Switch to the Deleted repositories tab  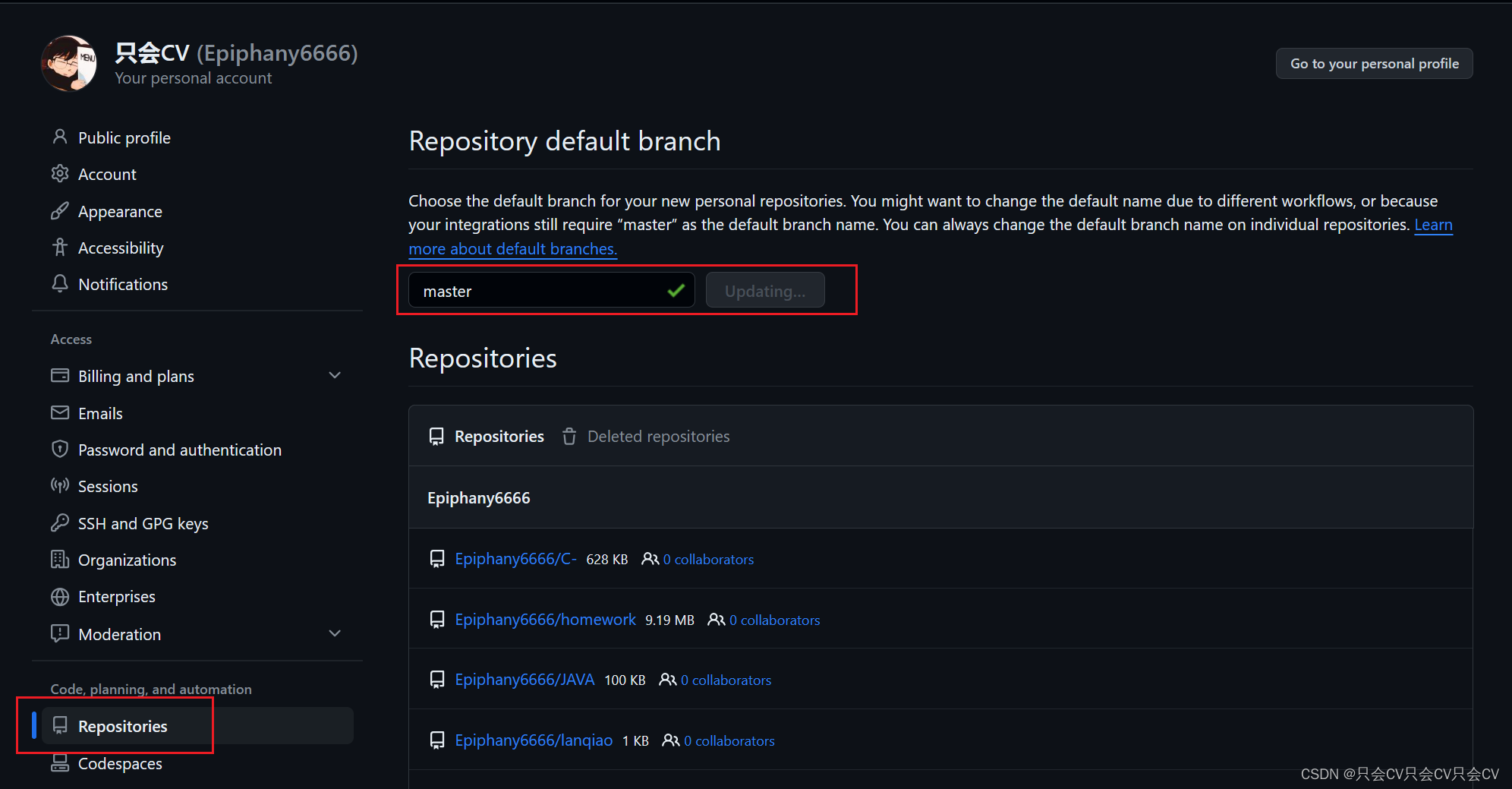click(658, 437)
